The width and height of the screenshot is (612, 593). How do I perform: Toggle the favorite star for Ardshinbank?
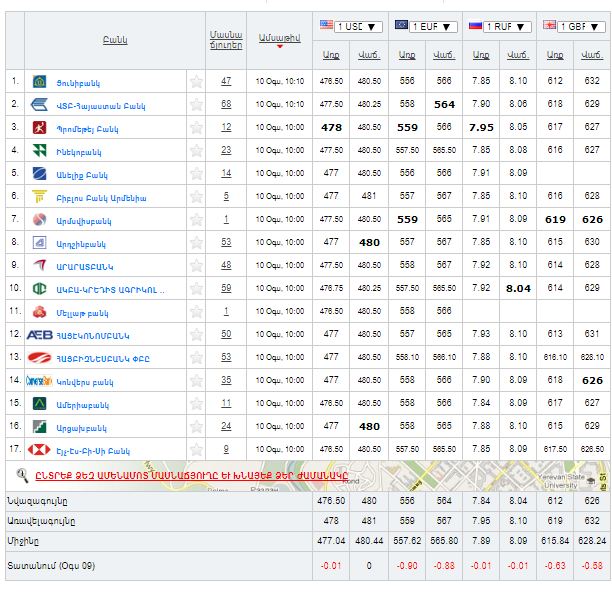pyautogui.click(x=196, y=242)
